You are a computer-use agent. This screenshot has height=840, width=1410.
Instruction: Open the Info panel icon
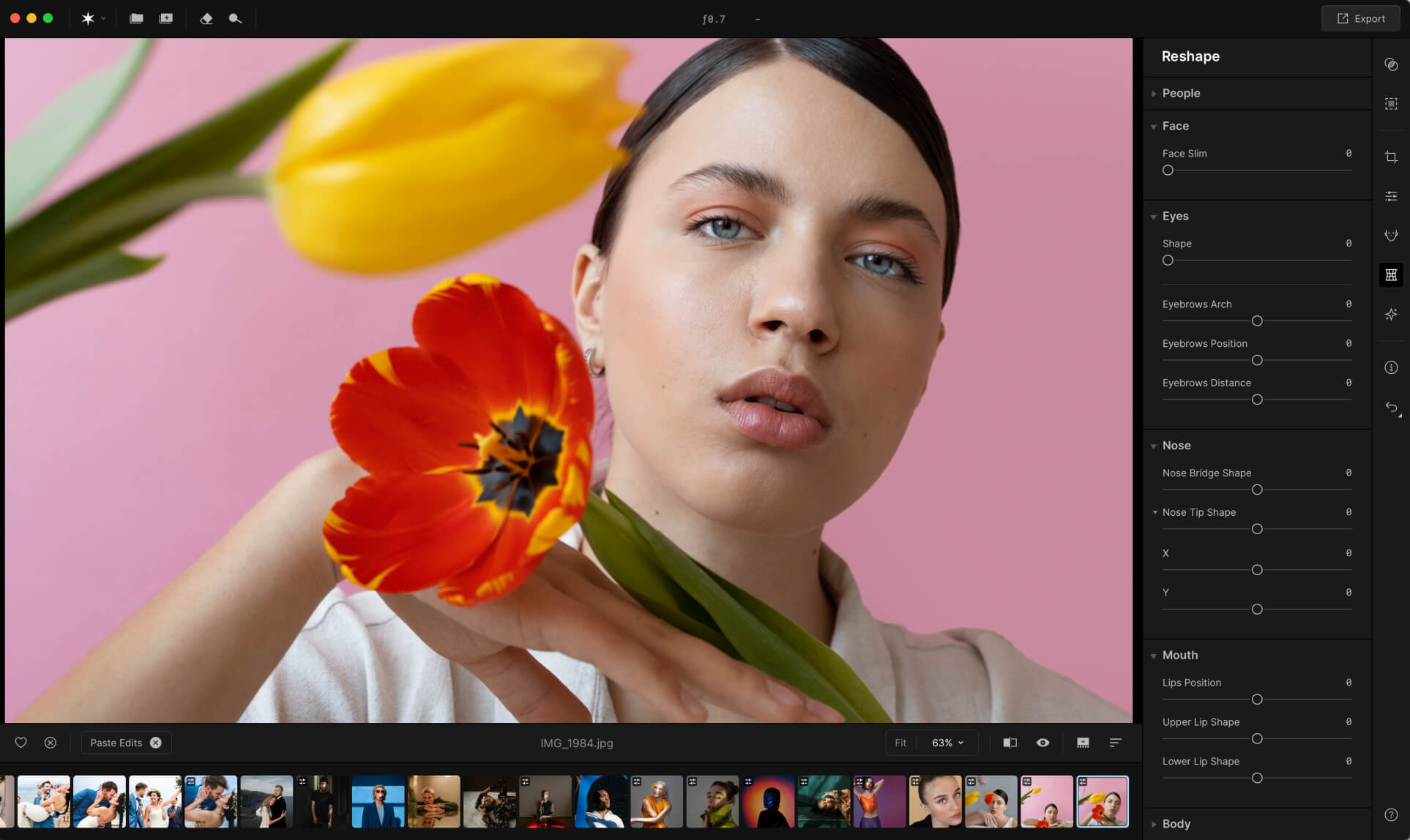tap(1391, 367)
